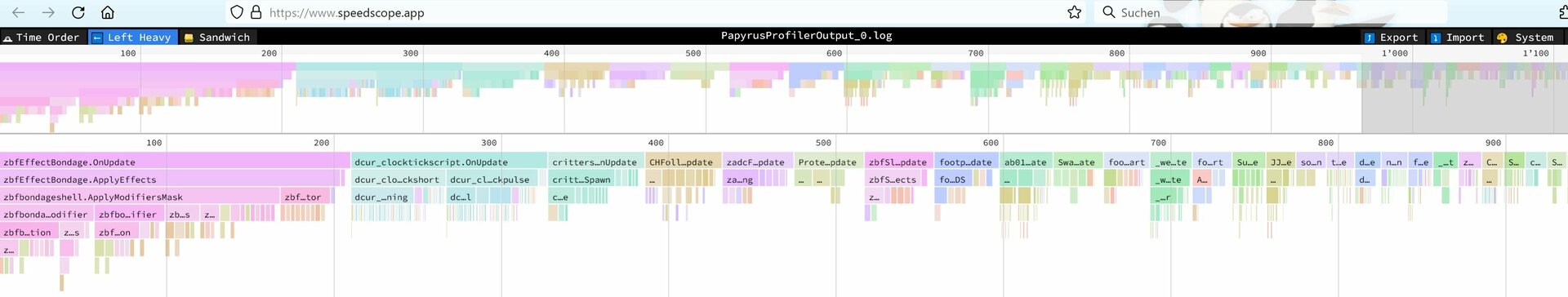The height and width of the screenshot is (297, 1568).
Task: Select zbfSl…pdate frame
Action: coord(898,162)
